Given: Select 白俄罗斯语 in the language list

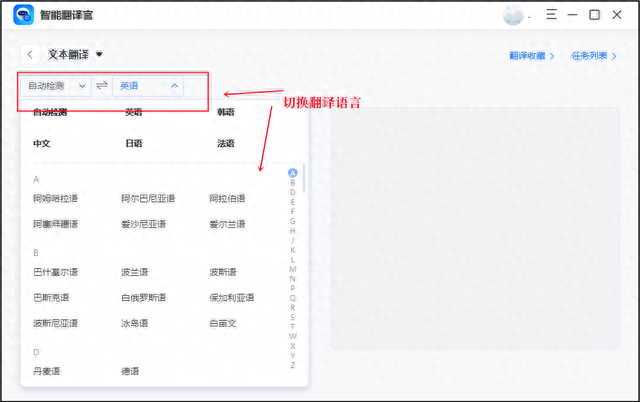Looking at the screenshot, I should (143, 298).
